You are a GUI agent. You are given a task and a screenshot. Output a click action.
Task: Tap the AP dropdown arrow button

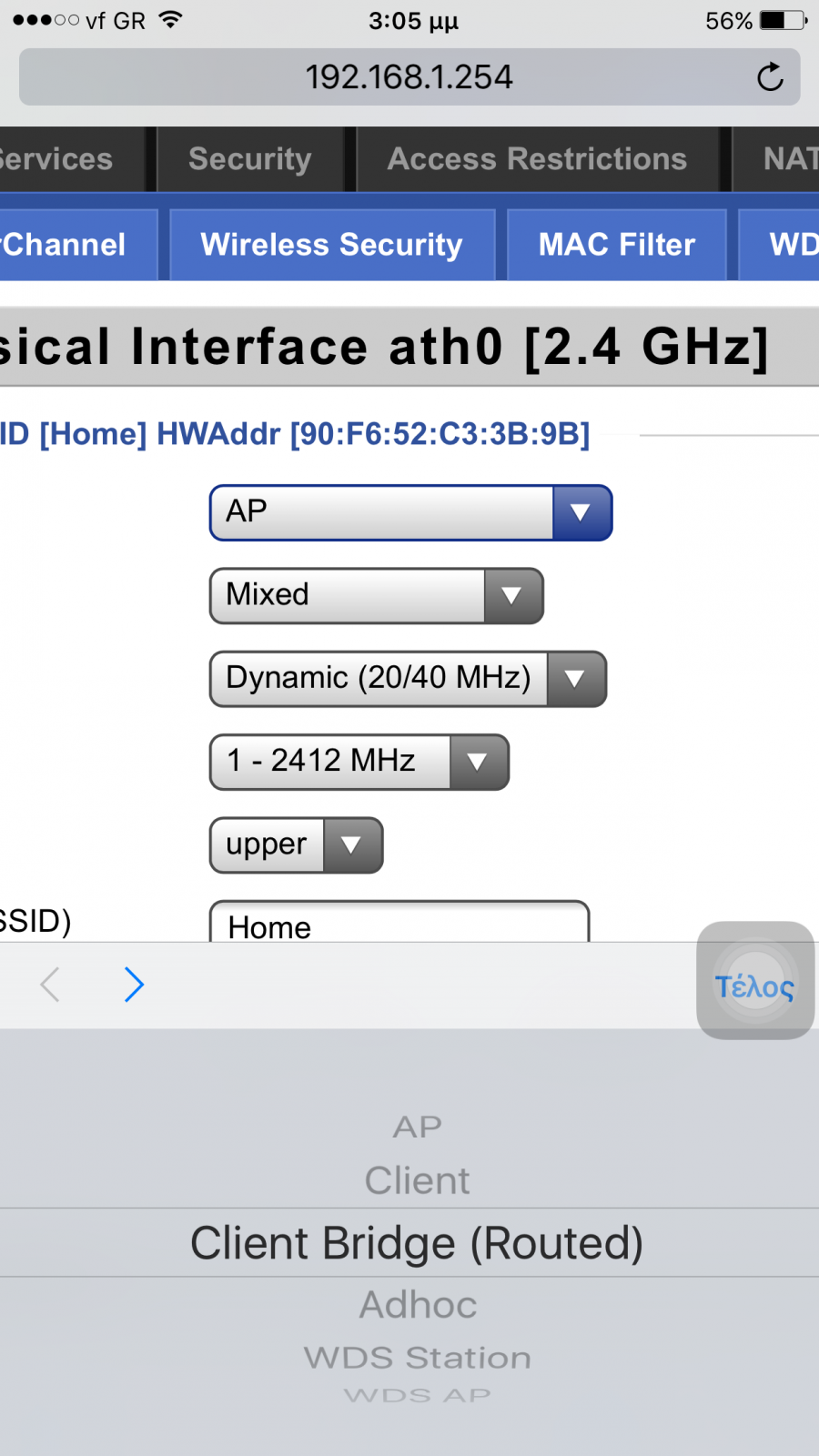click(581, 513)
